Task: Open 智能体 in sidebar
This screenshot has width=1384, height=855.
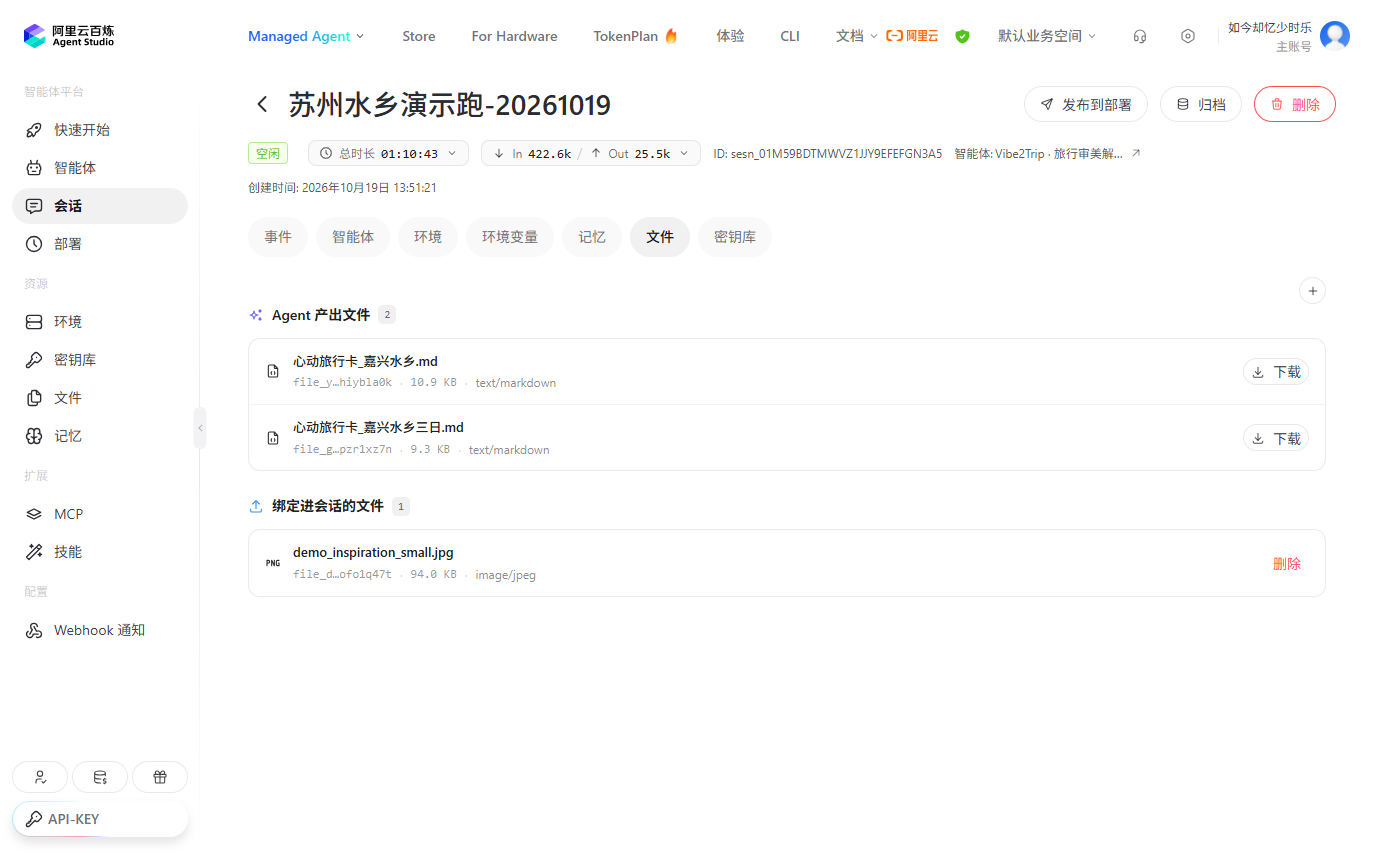Action: pos(100,168)
